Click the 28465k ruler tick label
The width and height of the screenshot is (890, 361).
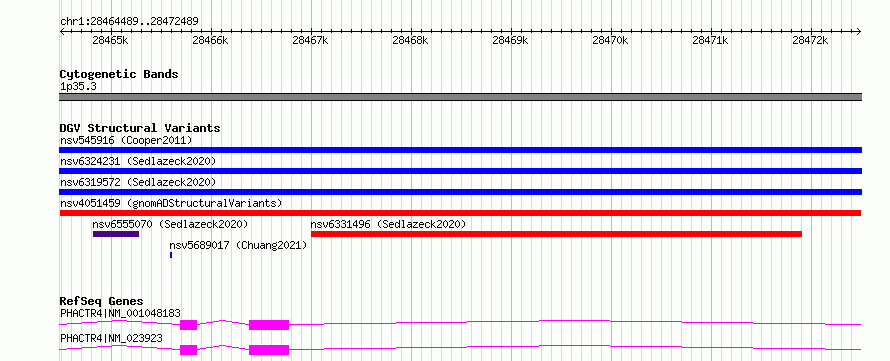[x=110, y=40]
